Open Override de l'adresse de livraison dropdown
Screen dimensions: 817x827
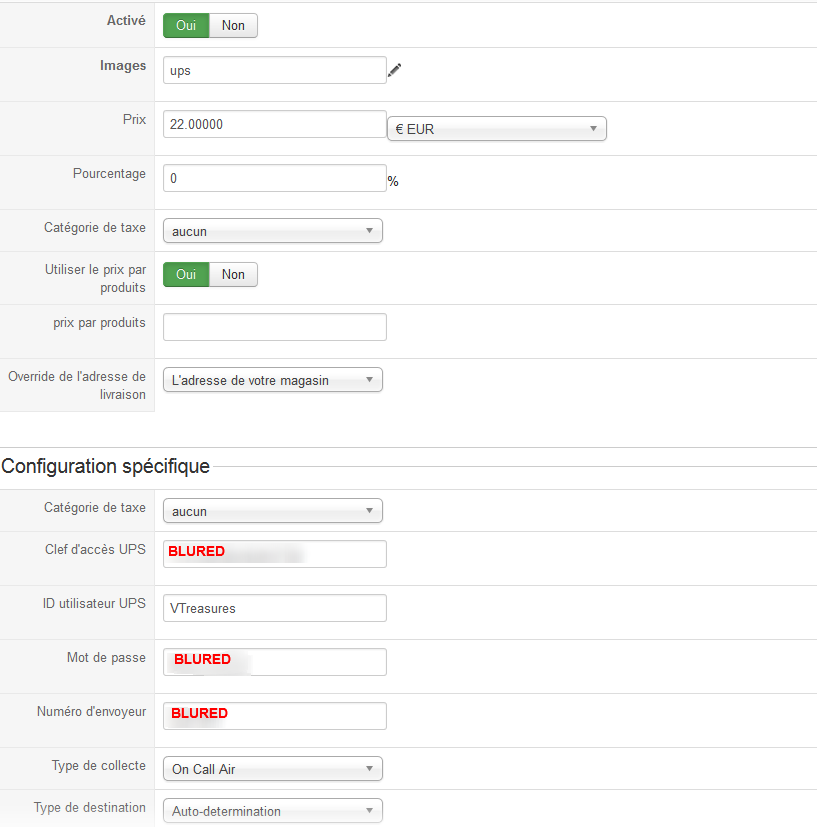(272, 380)
